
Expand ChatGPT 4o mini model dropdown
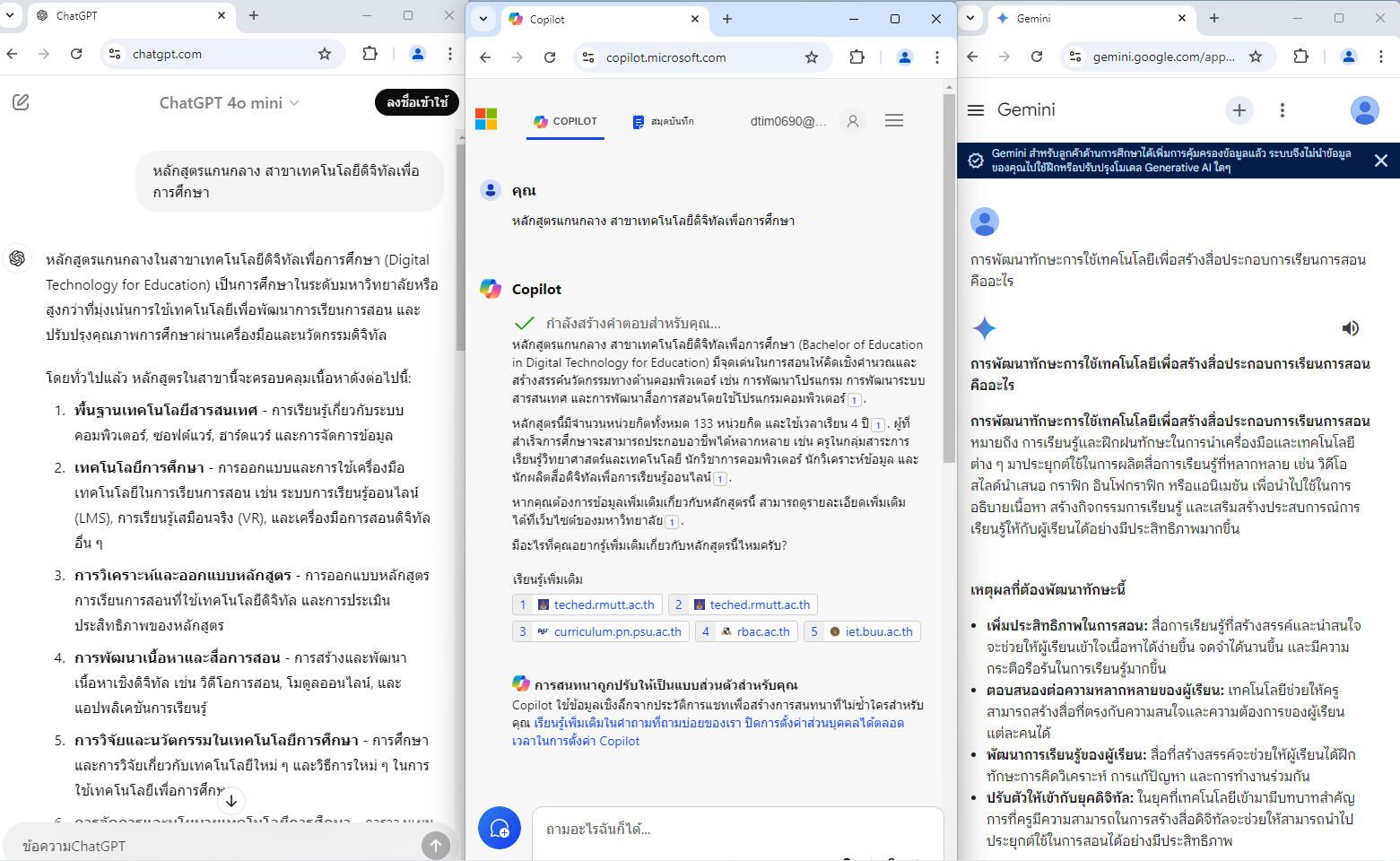[x=230, y=103]
